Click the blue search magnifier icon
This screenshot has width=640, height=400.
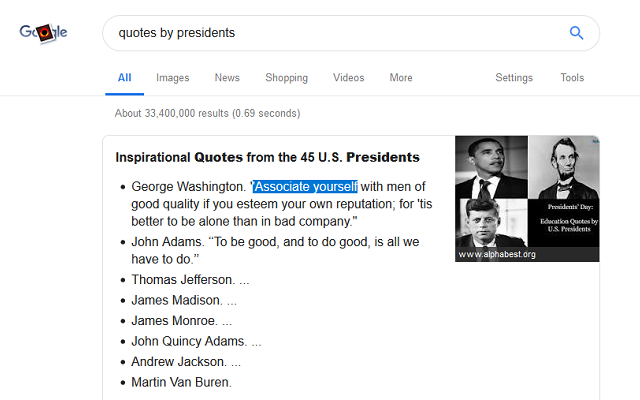(576, 33)
